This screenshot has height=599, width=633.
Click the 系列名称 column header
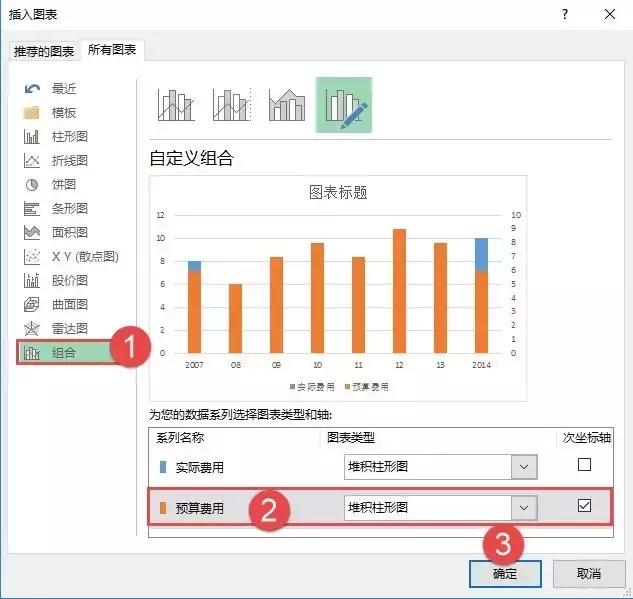180,438
